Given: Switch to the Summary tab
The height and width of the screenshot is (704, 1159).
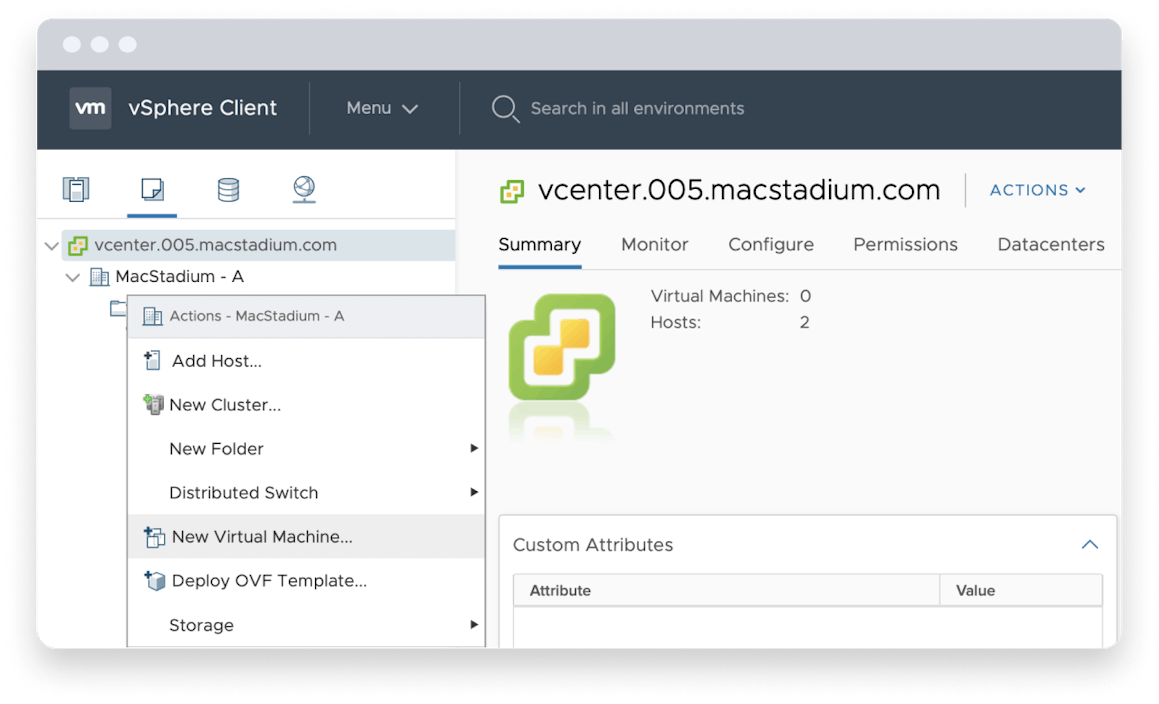Looking at the screenshot, I should point(540,245).
